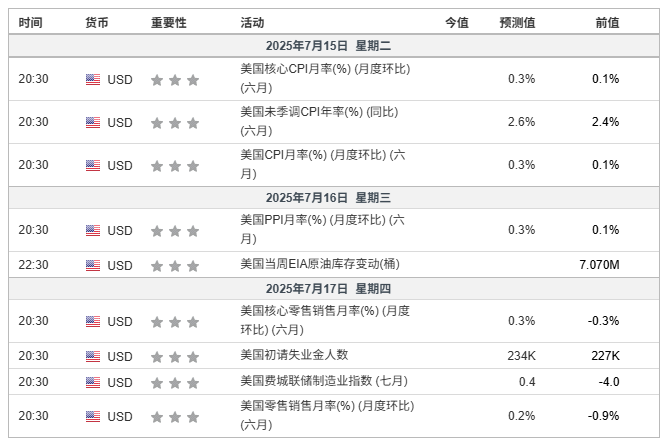Click the 前值 column header
The image size is (666, 443).
(607, 22)
